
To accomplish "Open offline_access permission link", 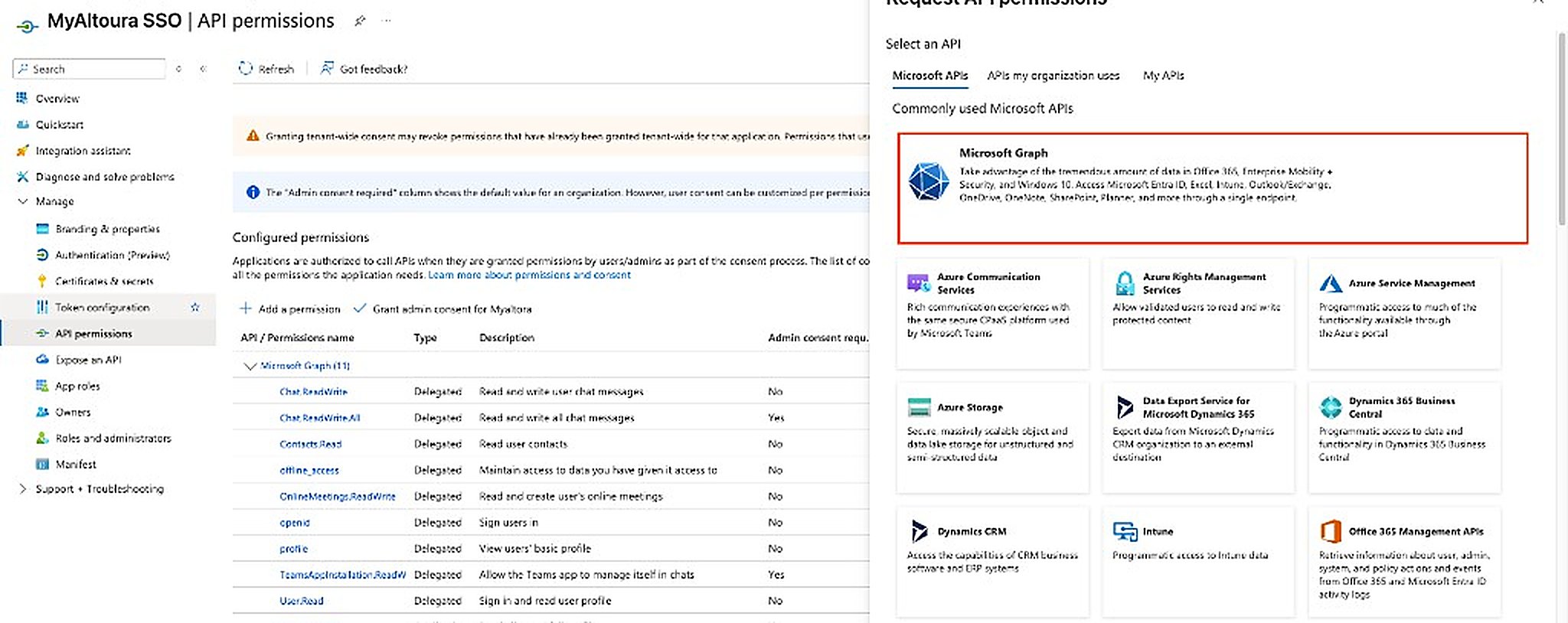I will [309, 470].
